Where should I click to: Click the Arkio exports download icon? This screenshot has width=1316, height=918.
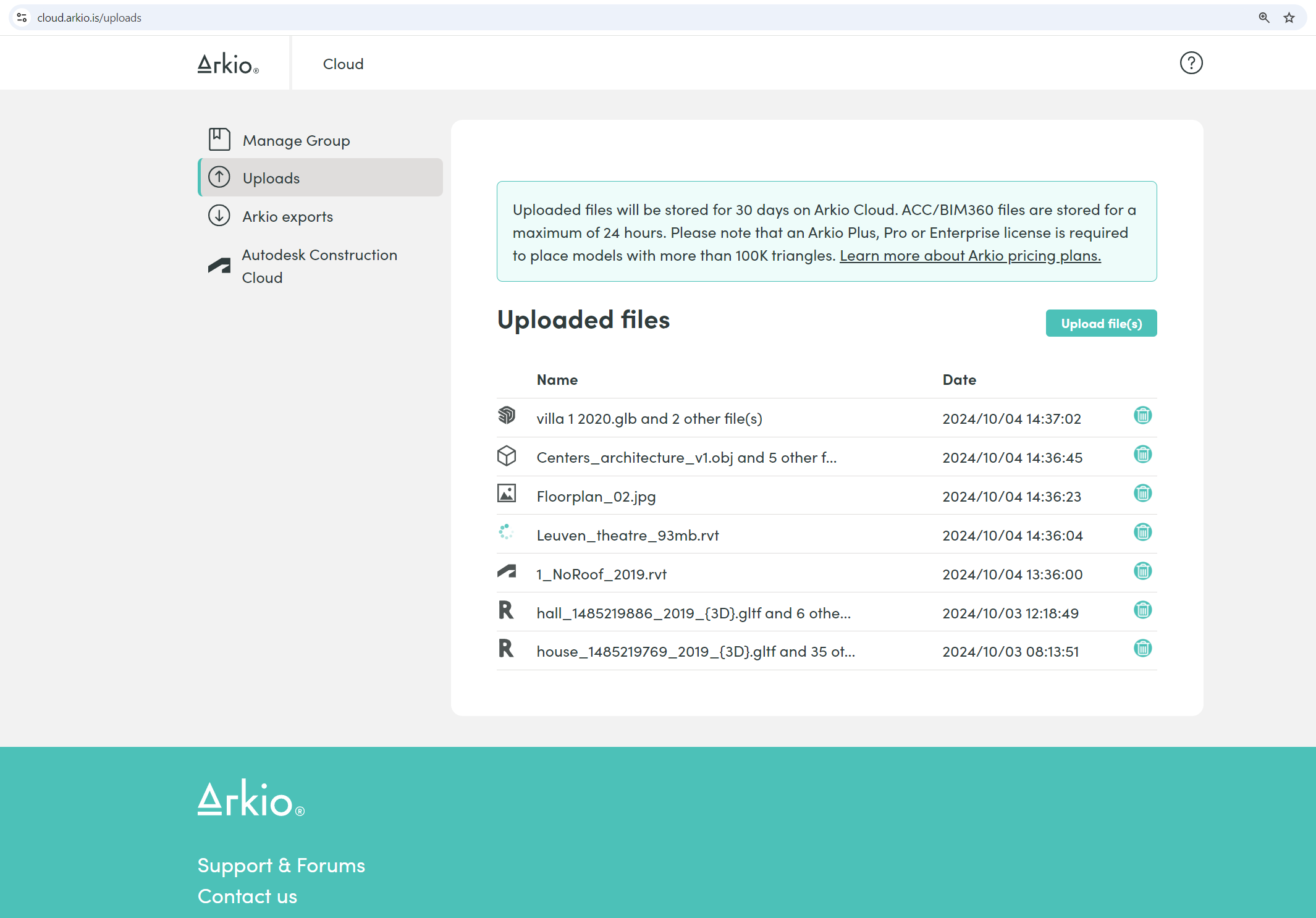point(219,216)
